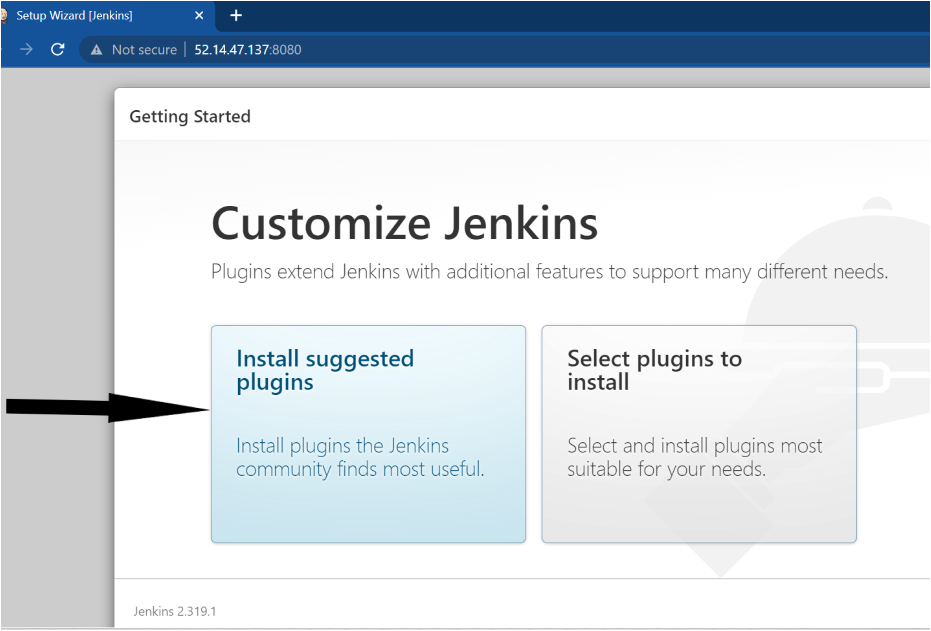Screen dimensions: 931x631
Task: Click the Jenkins 2.319.1 version text
Action: pyautogui.click(x=175, y=611)
